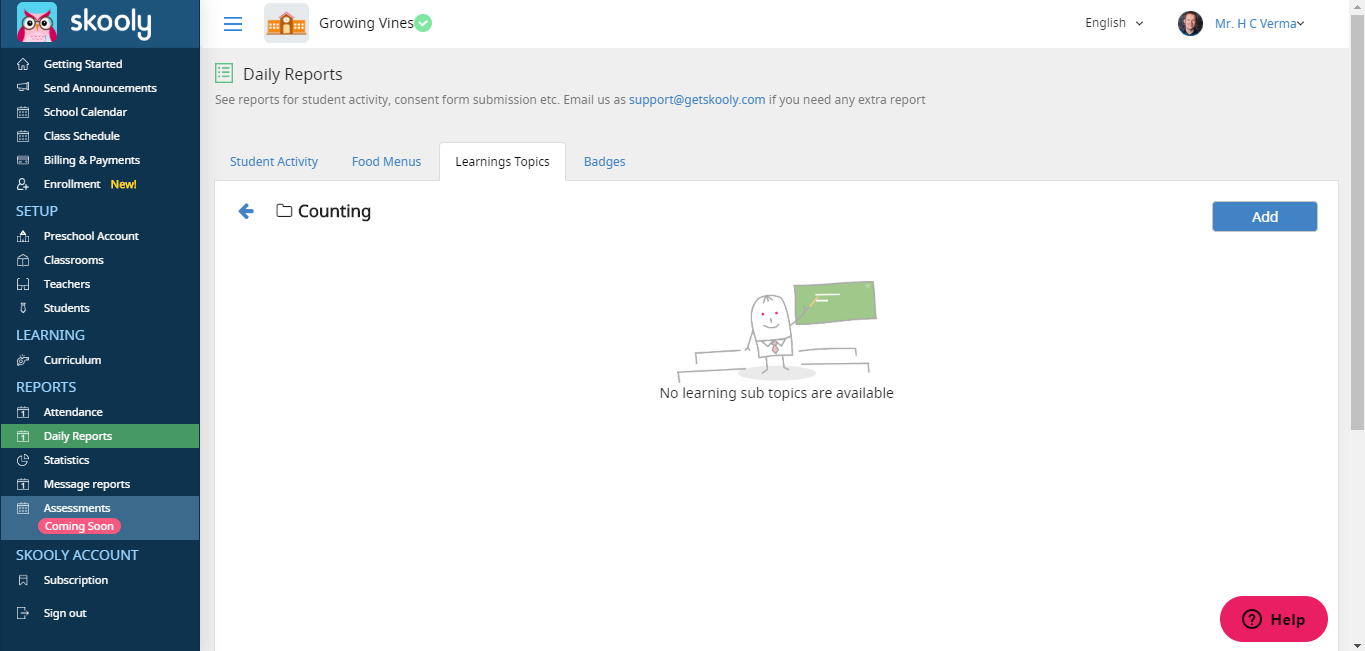Click the Growing Vines school name
Screen dimensions: 1365x651
[366, 23]
